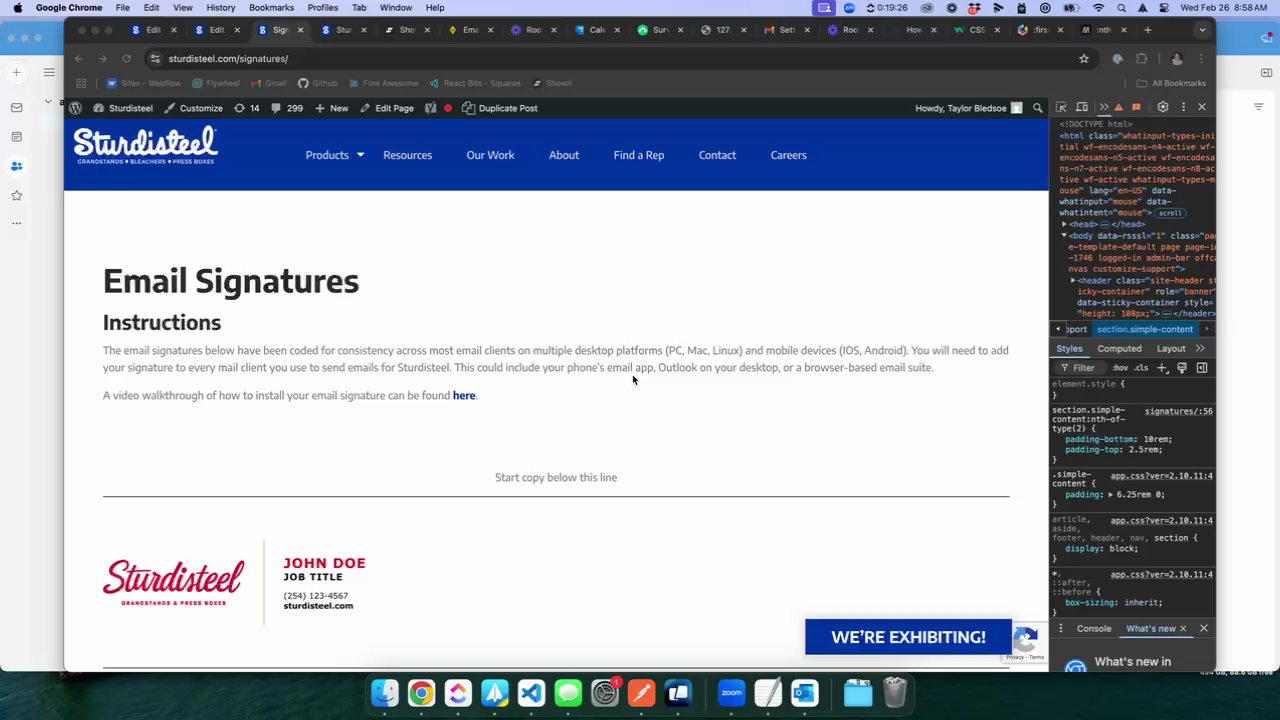This screenshot has height=720, width=1280.
Task: Open the Products nav item
Action: [x=327, y=155]
